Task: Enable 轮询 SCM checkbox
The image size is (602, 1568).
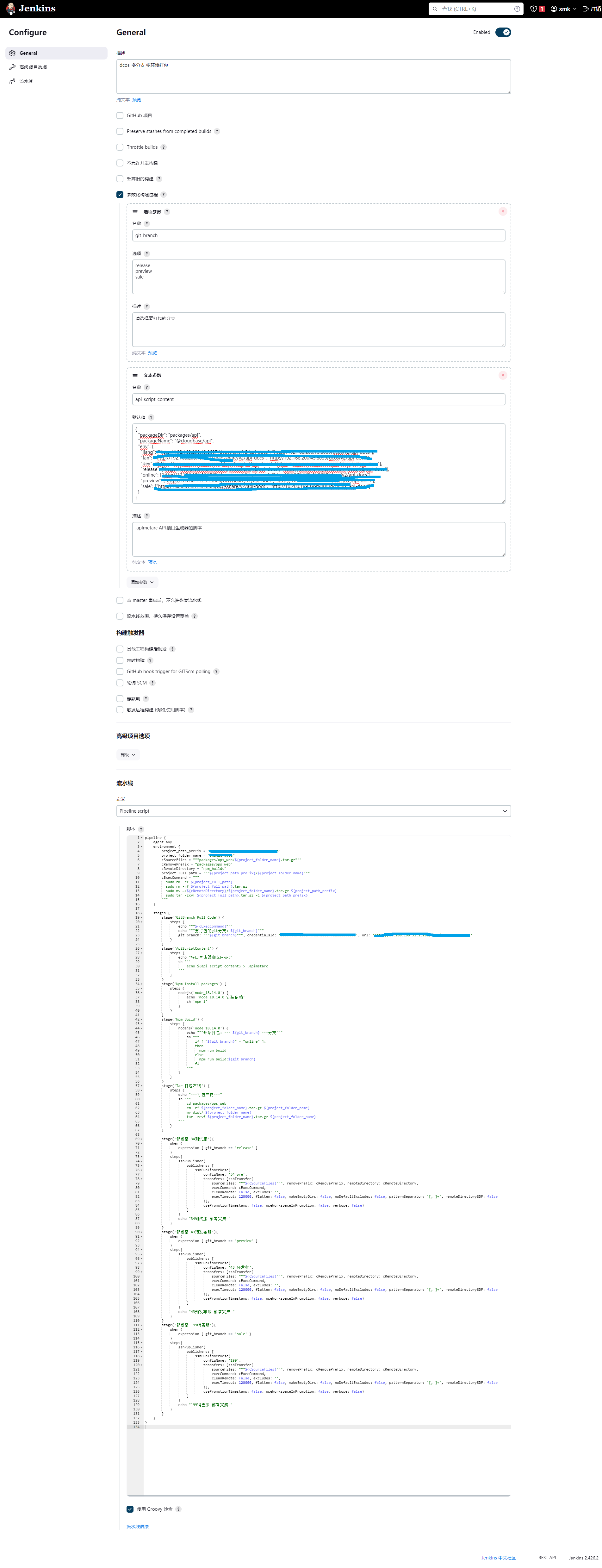Action: coord(120,683)
